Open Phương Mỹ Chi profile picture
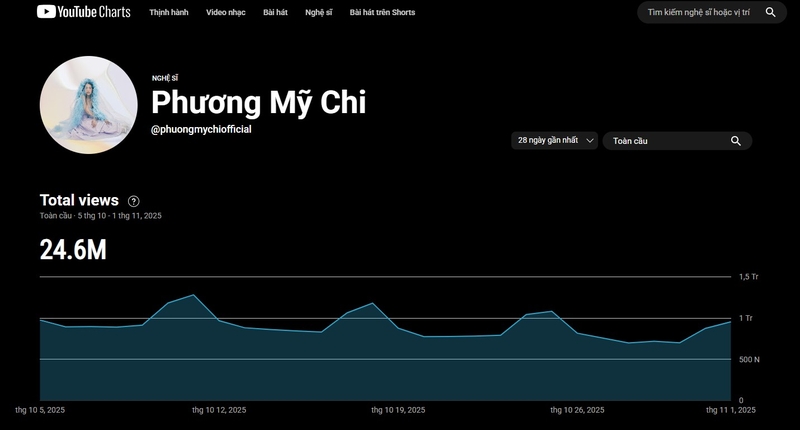 pos(89,105)
